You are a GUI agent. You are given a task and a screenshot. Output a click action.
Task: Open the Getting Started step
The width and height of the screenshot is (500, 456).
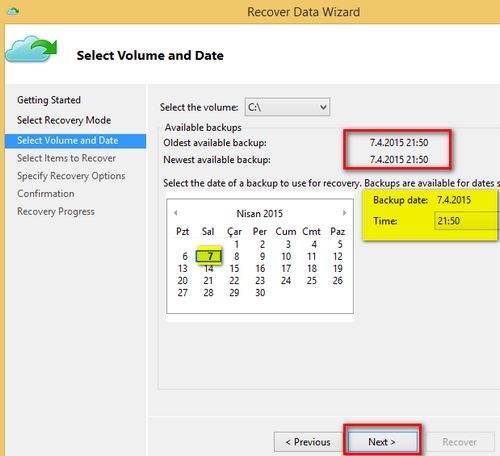point(49,100)
